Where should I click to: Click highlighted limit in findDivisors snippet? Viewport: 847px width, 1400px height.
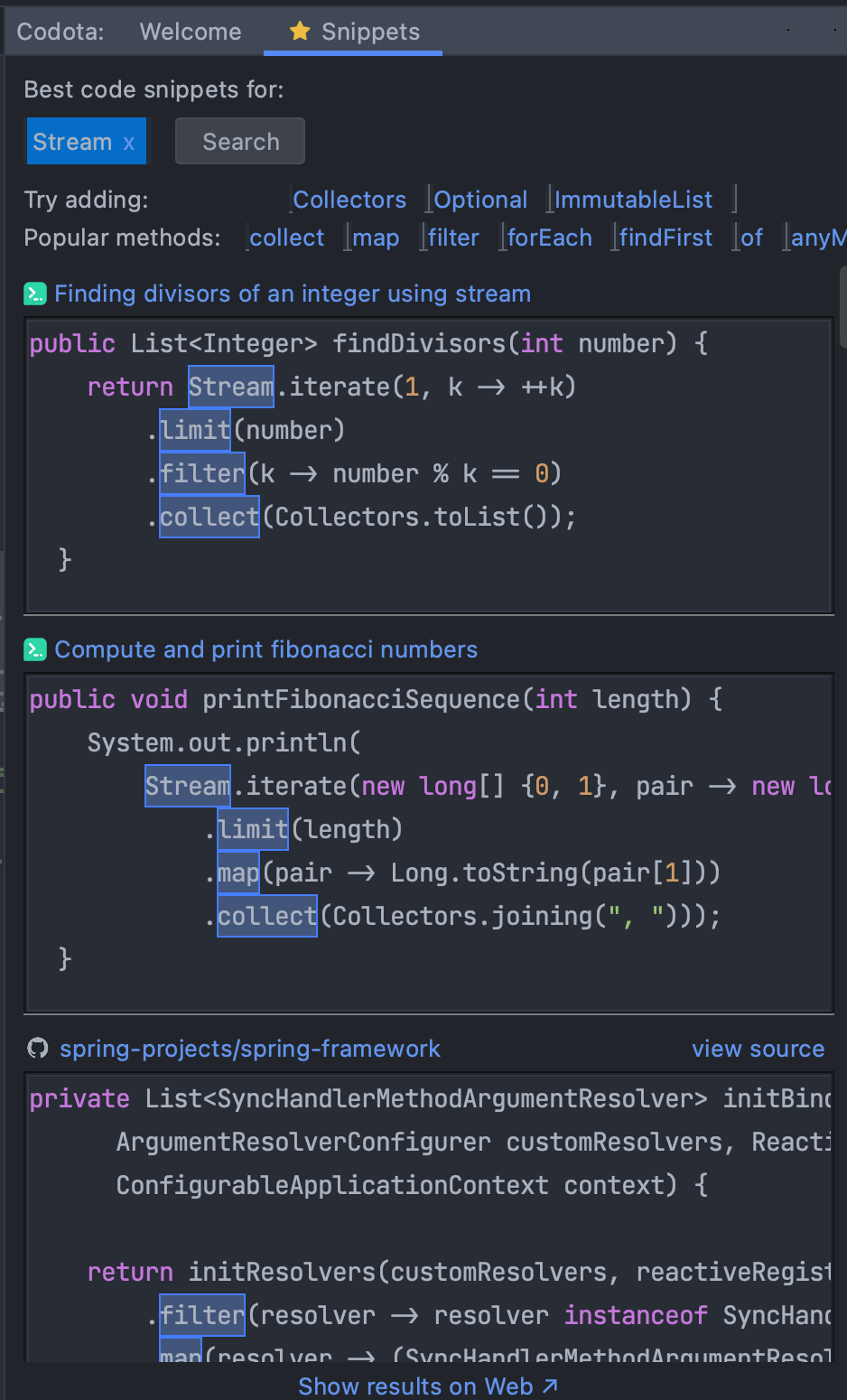[x=196, y=430]
